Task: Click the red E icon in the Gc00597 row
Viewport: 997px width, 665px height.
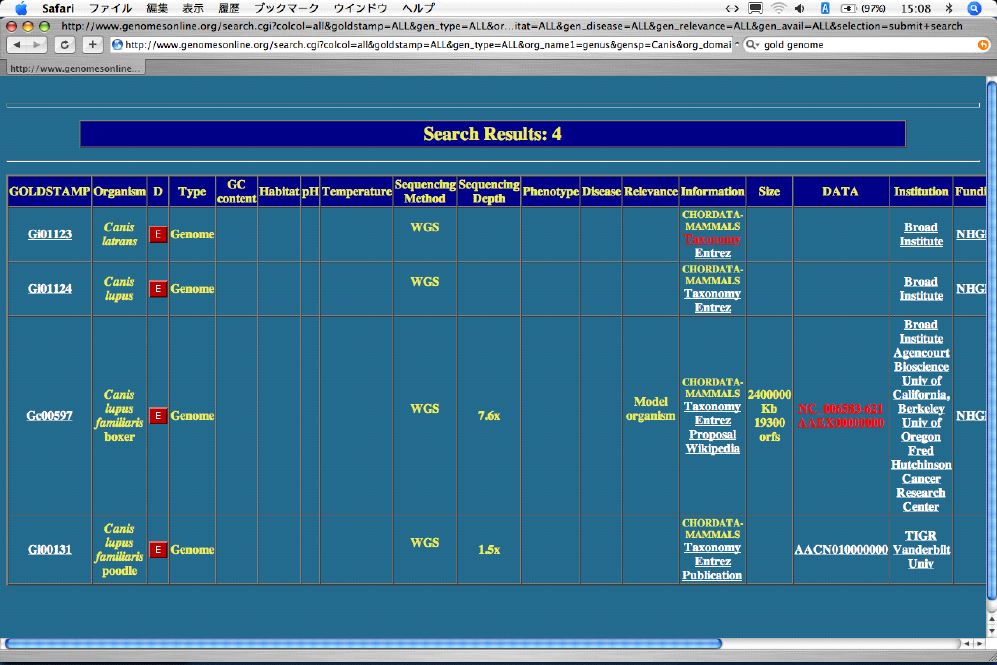Action: [x=158, y=416]
